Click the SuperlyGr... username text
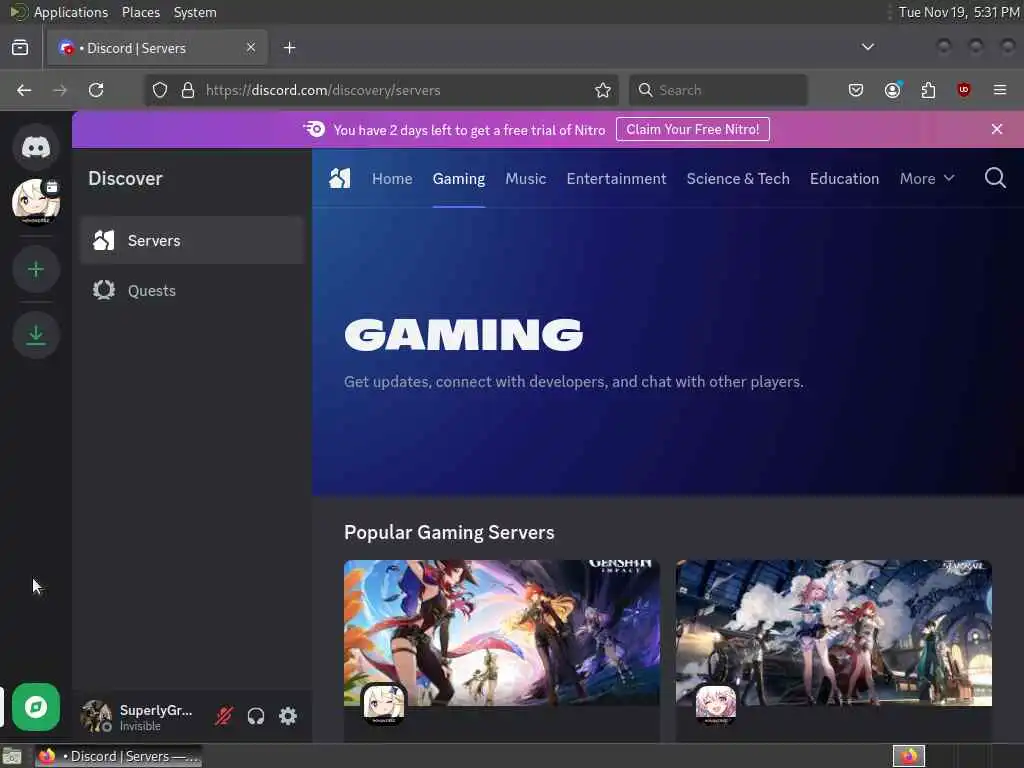The width and height of the screenshot is (1024, 768). click(x=155, y=710)
